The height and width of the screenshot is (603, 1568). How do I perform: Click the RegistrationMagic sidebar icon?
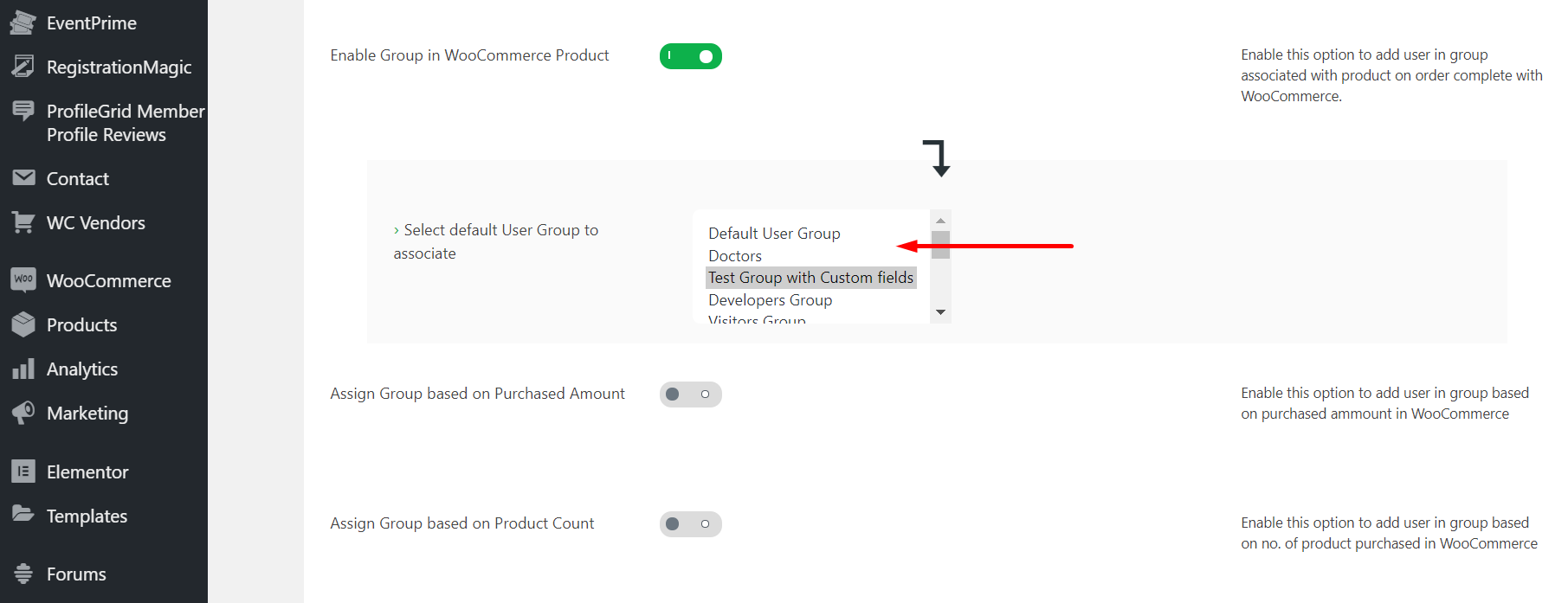click(x=23, y=67)
